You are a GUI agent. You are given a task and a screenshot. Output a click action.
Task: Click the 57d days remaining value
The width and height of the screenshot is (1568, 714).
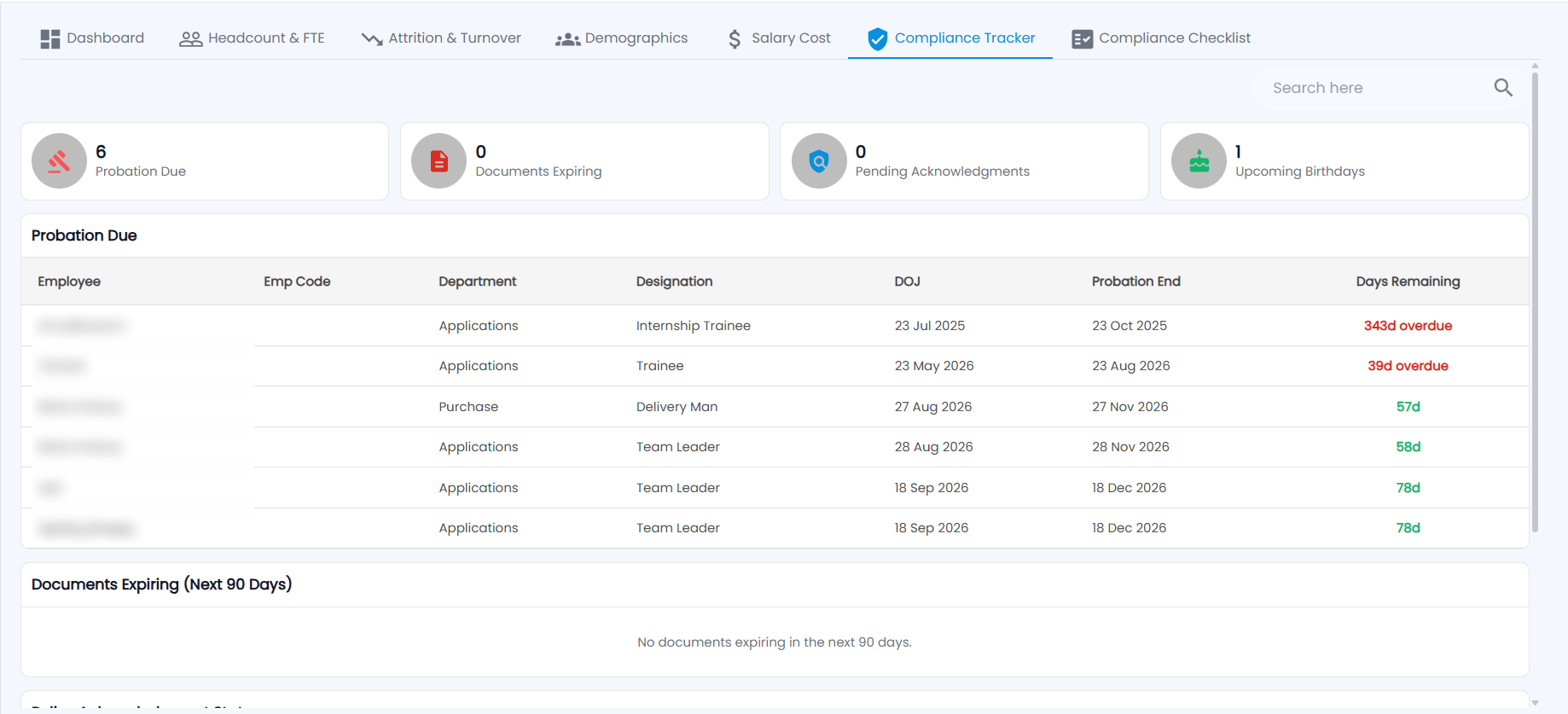[x=1408, y=407]
